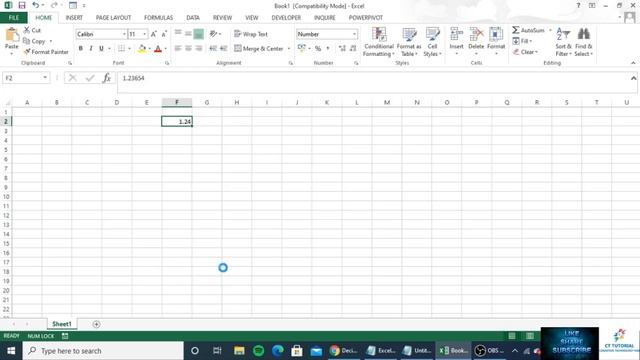This screenshot has height=360, width=640.
Task: Click the Save icon in quick access toolbar
Action: 22,5
